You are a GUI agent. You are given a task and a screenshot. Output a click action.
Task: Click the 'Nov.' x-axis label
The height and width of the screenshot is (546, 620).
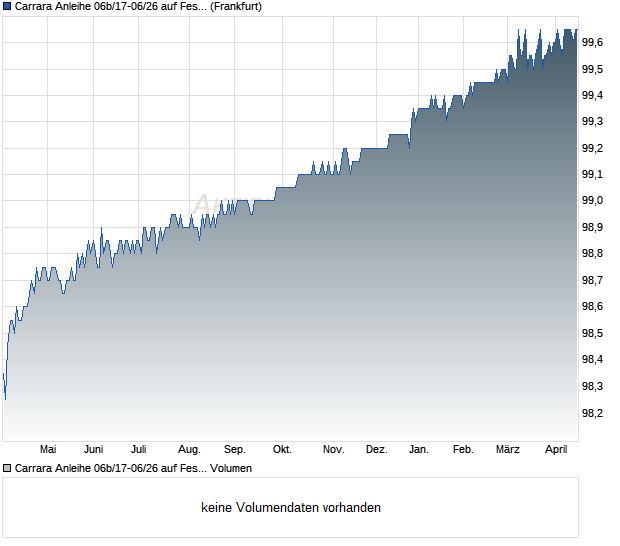pyautogui.click(x=334, y=450)
